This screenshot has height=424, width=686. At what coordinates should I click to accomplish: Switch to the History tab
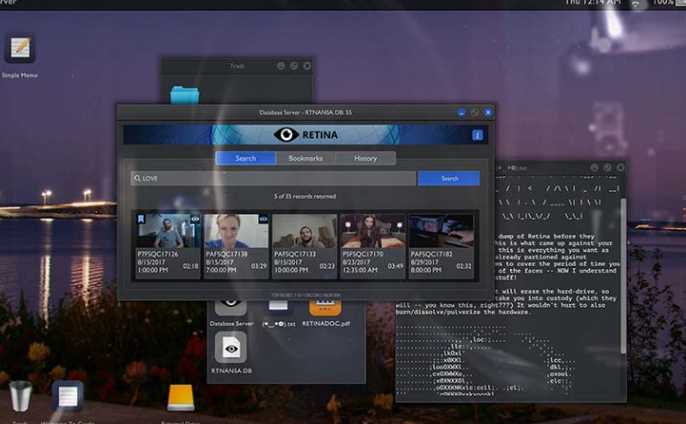click(x=365, y=158)
